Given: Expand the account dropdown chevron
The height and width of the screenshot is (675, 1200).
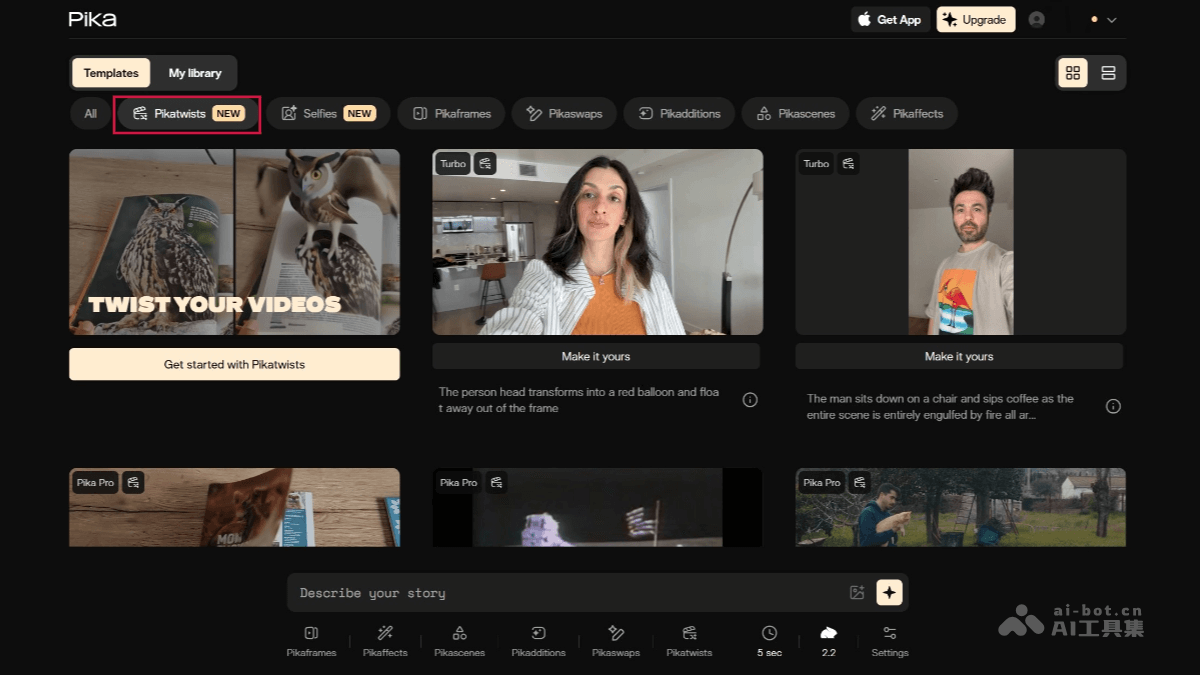Looking at the screenshot, I should click(1111, 20).
